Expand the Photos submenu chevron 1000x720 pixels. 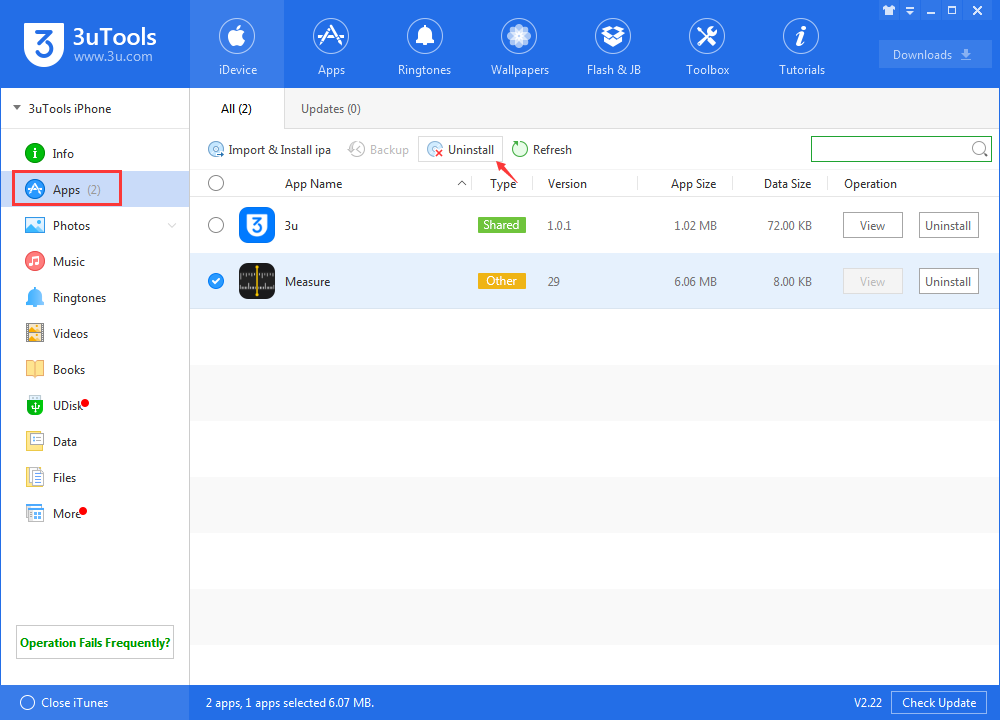pyautogui.click(x=172, y=226)
